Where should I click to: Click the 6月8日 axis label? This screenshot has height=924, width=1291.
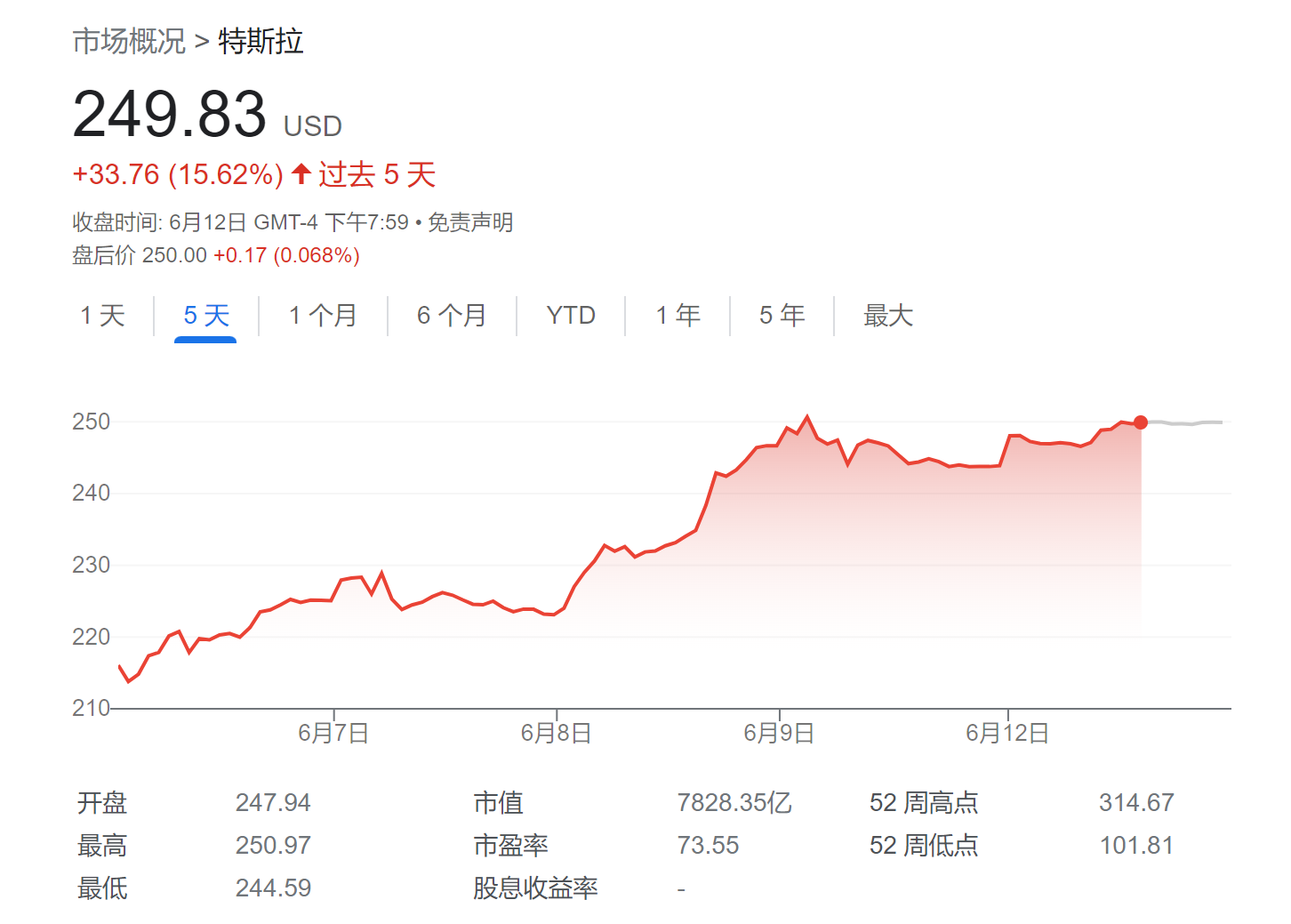[x=557, y=733]
